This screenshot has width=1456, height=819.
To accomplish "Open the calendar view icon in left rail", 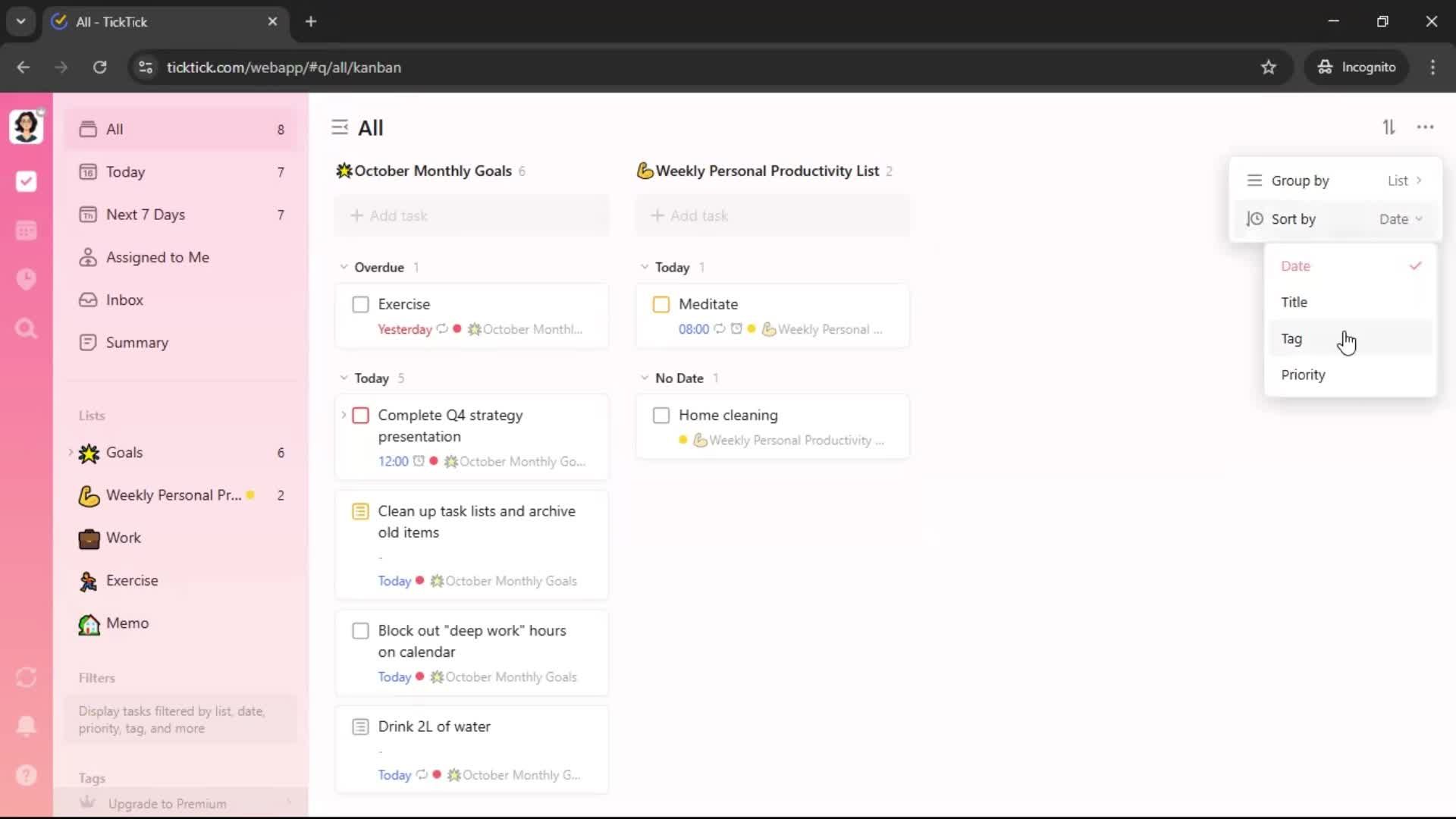I will click(27, 231).
